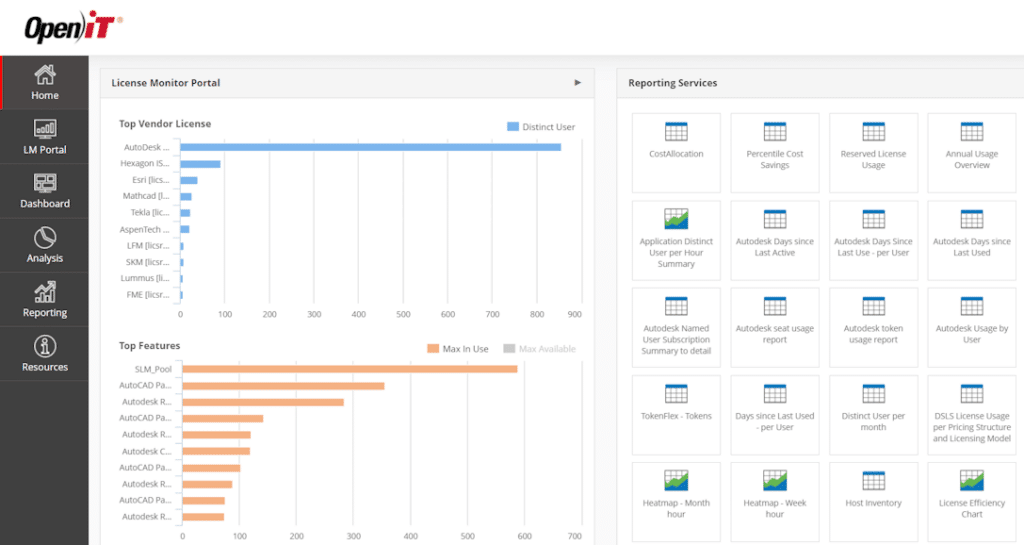Open Application Distinct User per Hour Summary
The width and height of the screenshot is (1024, 545).
tap(676, 240)
